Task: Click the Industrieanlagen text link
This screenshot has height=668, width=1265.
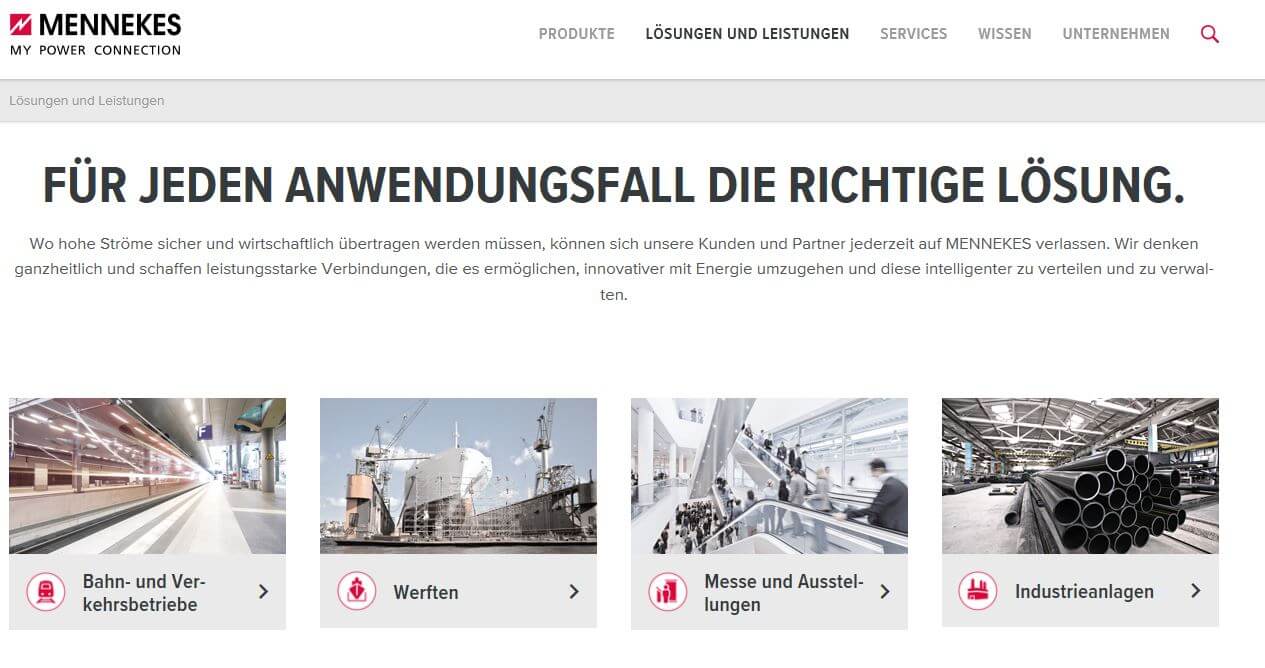Action: (1084, 592)
